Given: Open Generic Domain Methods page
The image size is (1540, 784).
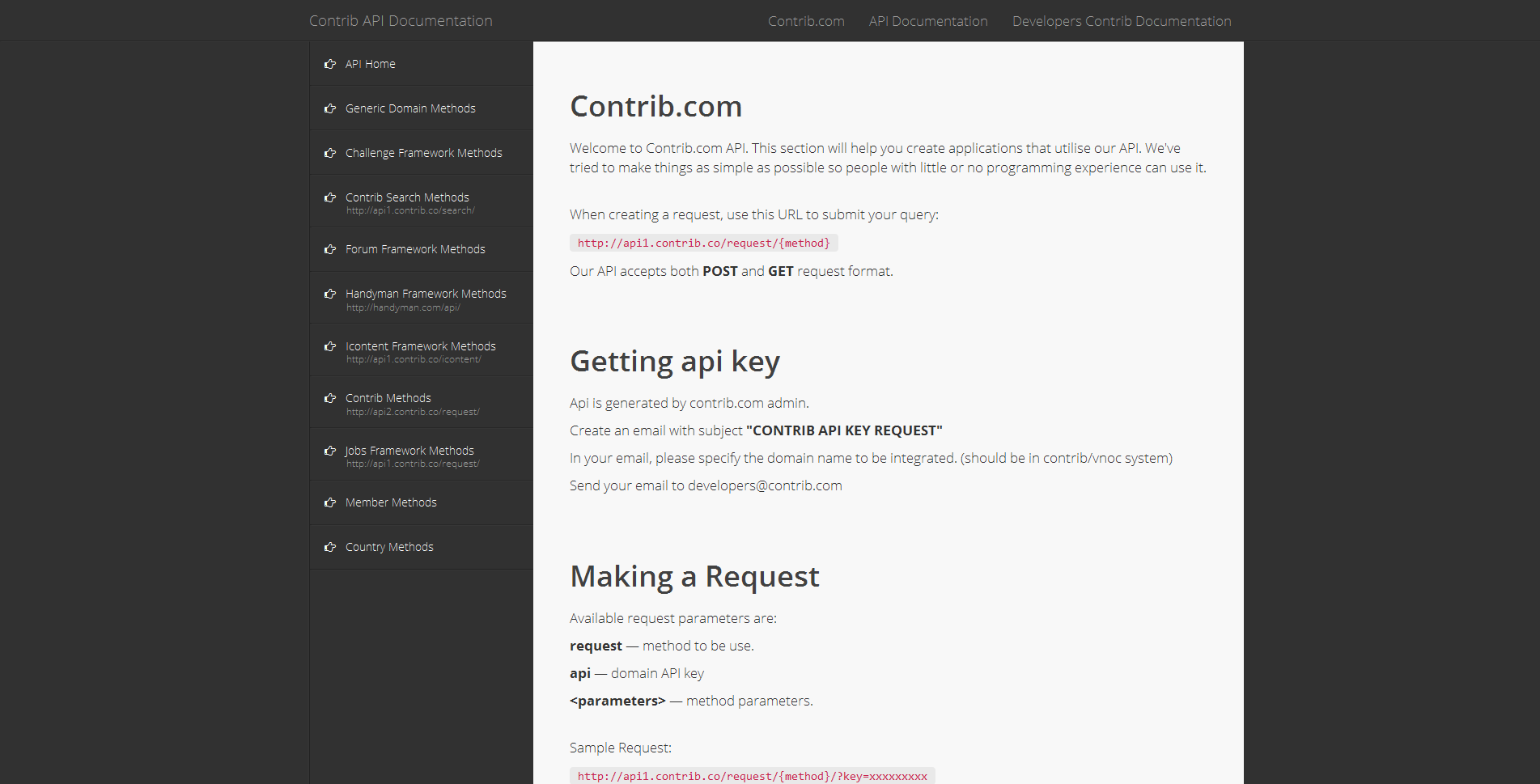Looking at the screenshot, I should pos(421,108).
